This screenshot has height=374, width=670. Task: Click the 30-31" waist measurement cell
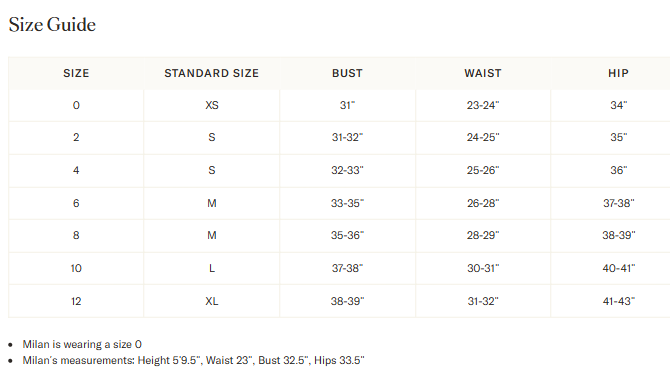(x=483, y=268)
